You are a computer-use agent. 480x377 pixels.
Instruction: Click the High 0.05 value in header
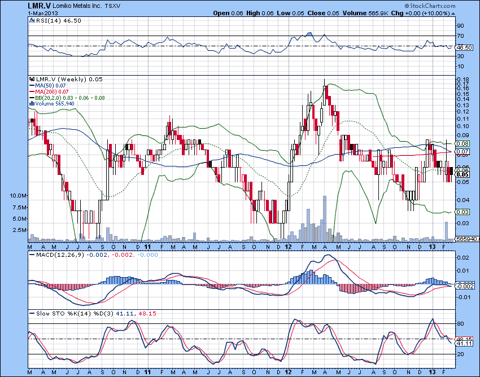(x=260, y=13)
